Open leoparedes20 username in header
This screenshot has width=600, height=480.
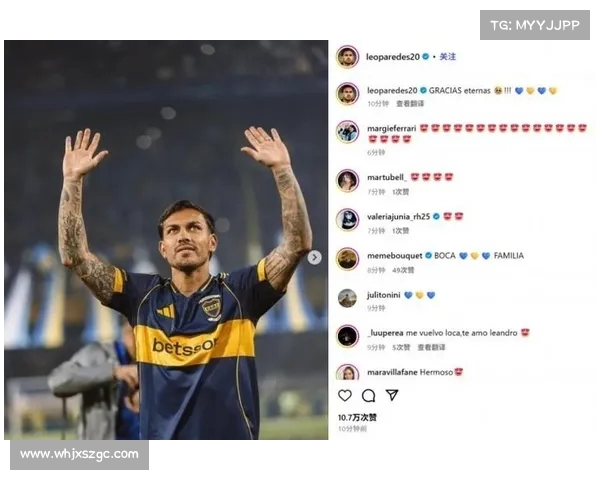[x=393, y=57]
